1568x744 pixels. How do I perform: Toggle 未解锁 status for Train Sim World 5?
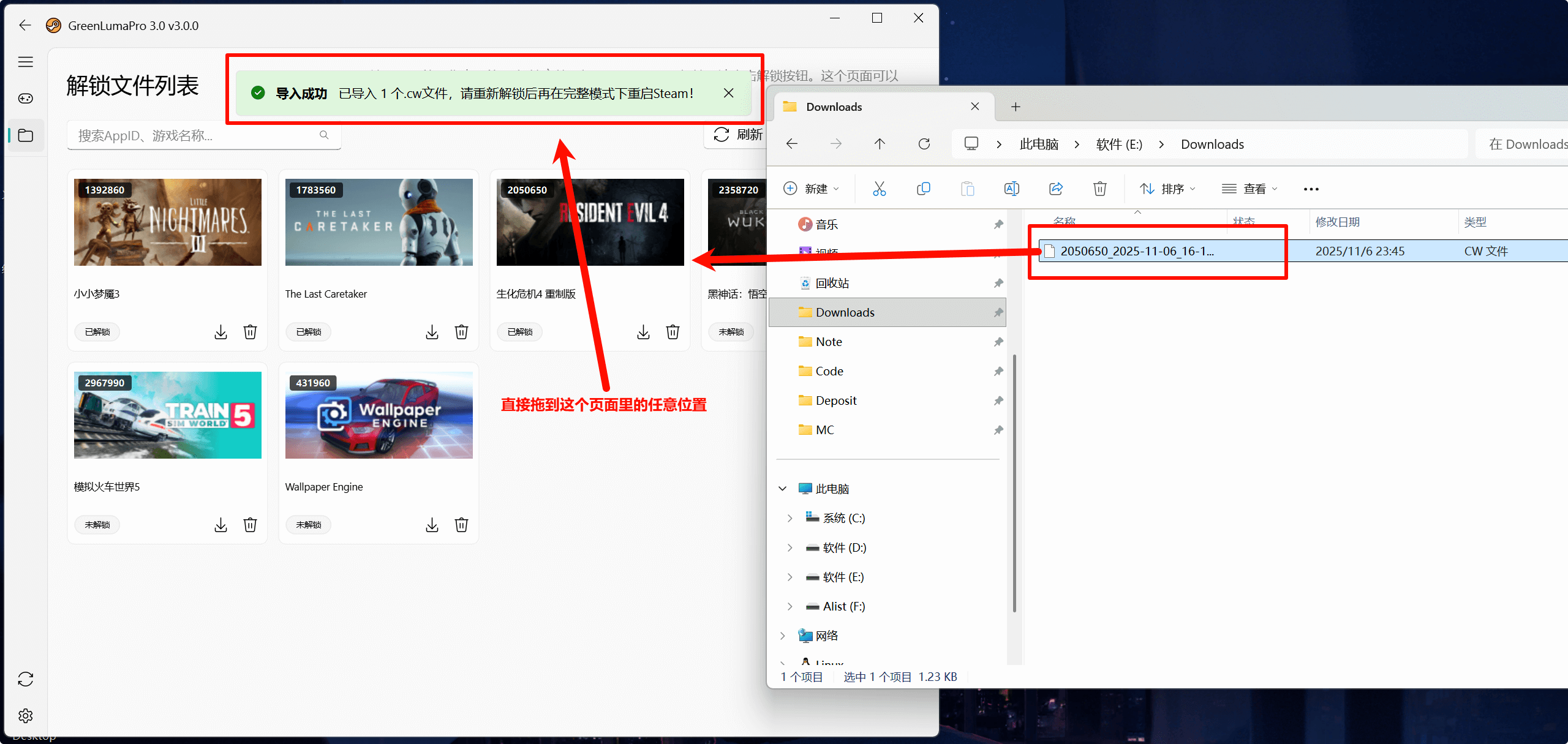97,525
